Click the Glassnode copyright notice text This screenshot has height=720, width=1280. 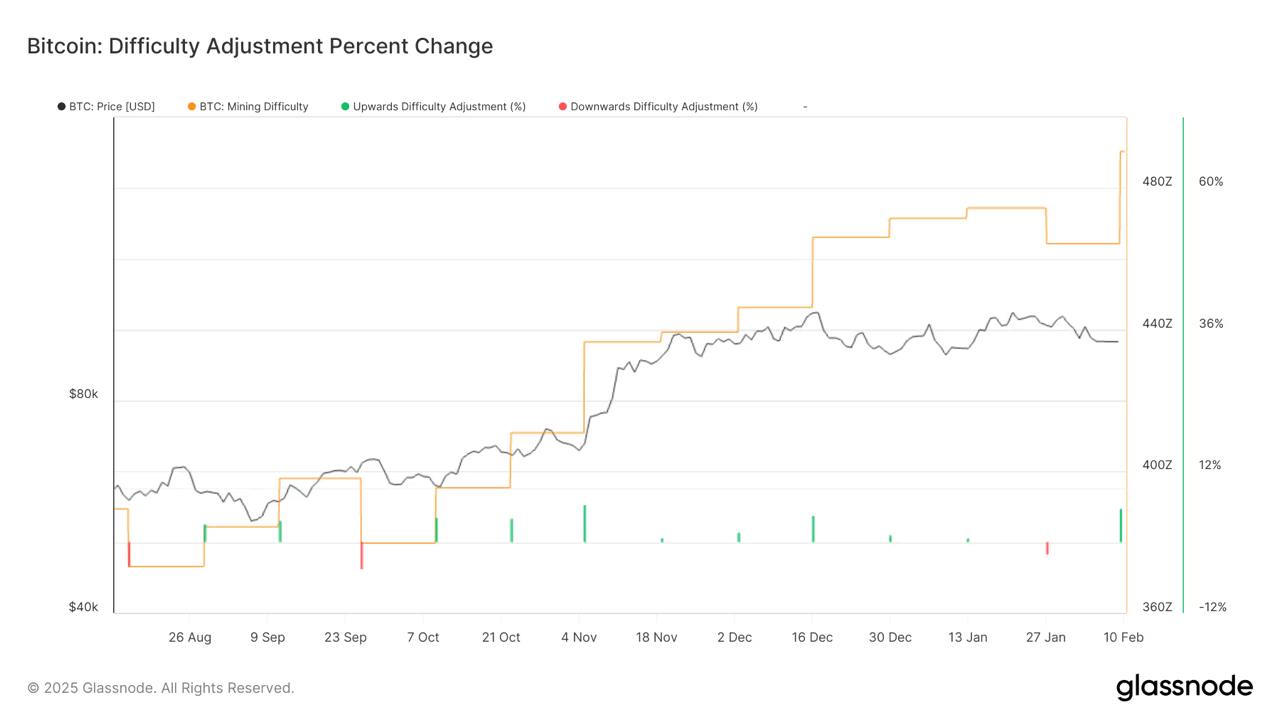coord(161,688)
